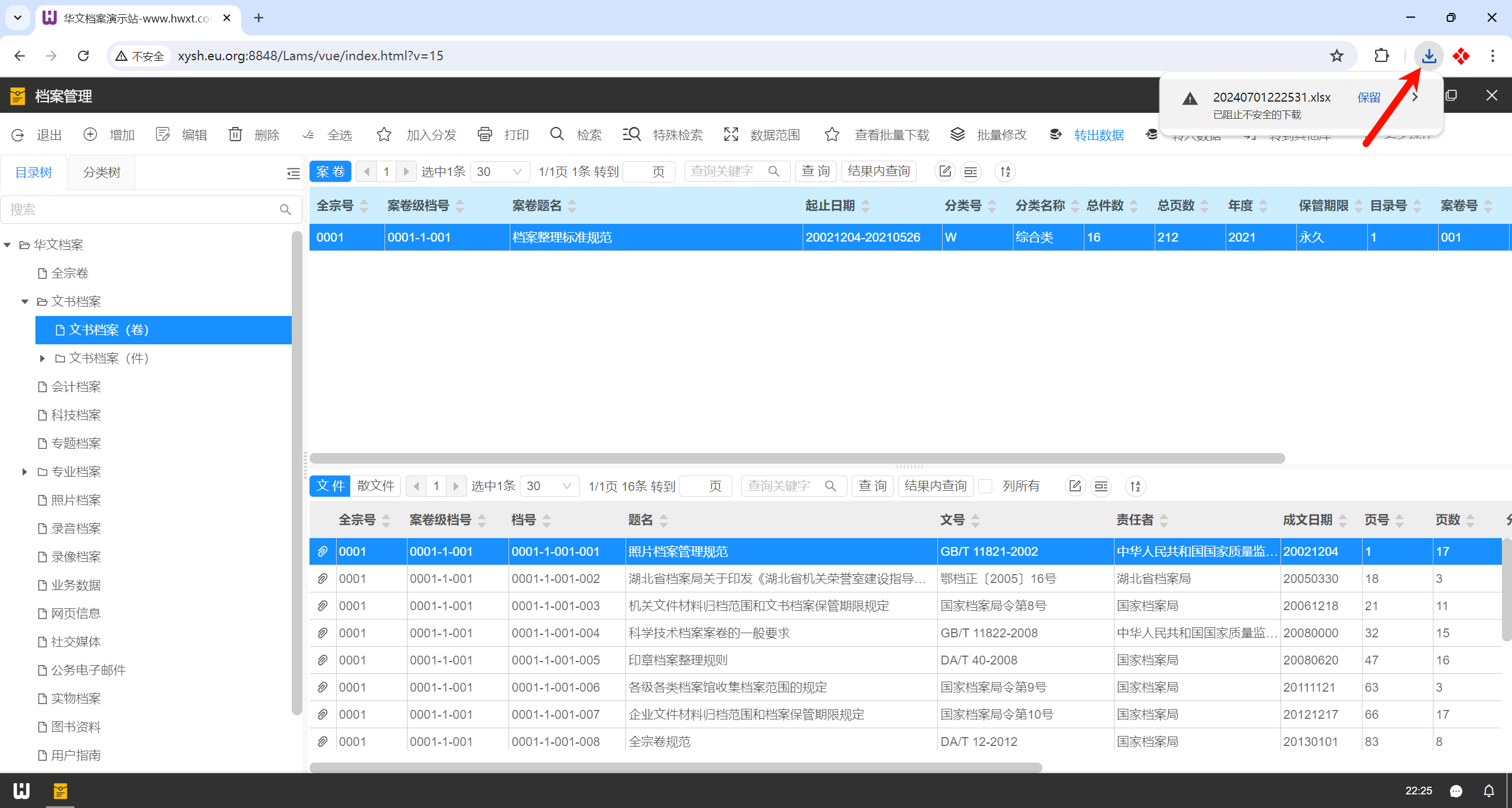Click the attachment paperclip of 印章档案整理规则 row
The width and height of the screenshot is (1512, 808).
click(x=322, y=660)
